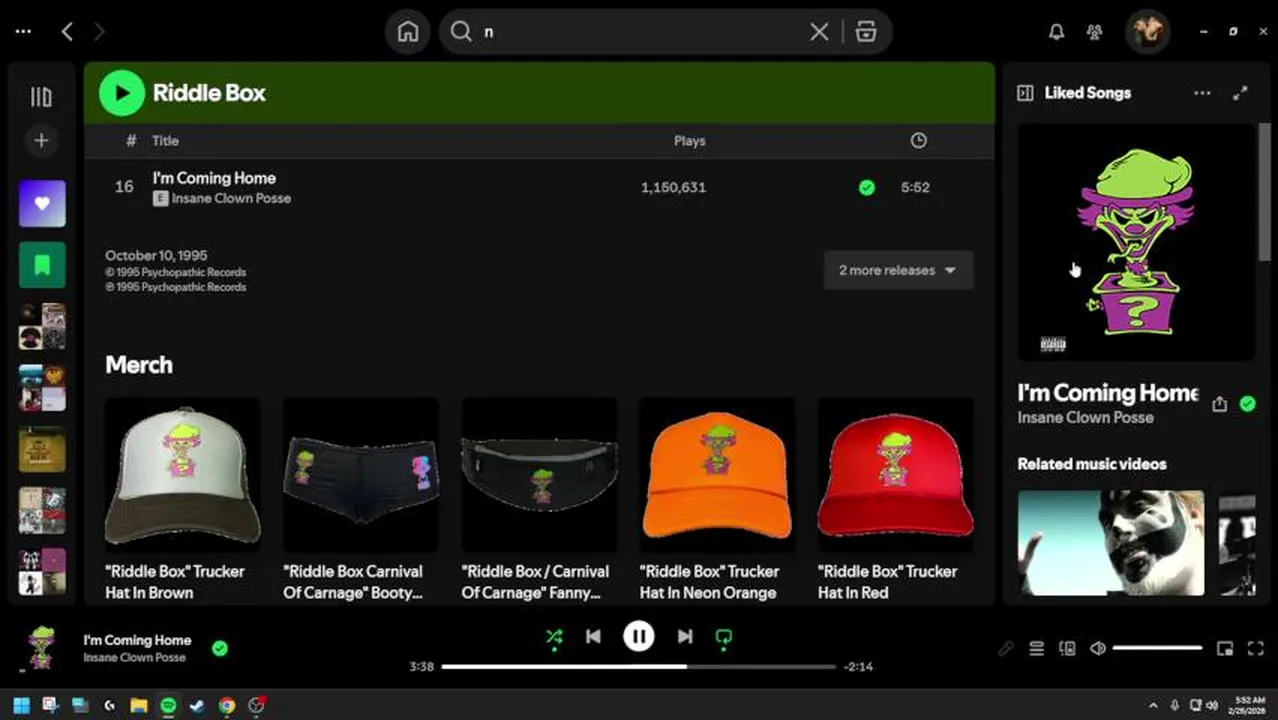Clear the search field
1278x720 pixels.
[x=819, y=32]
